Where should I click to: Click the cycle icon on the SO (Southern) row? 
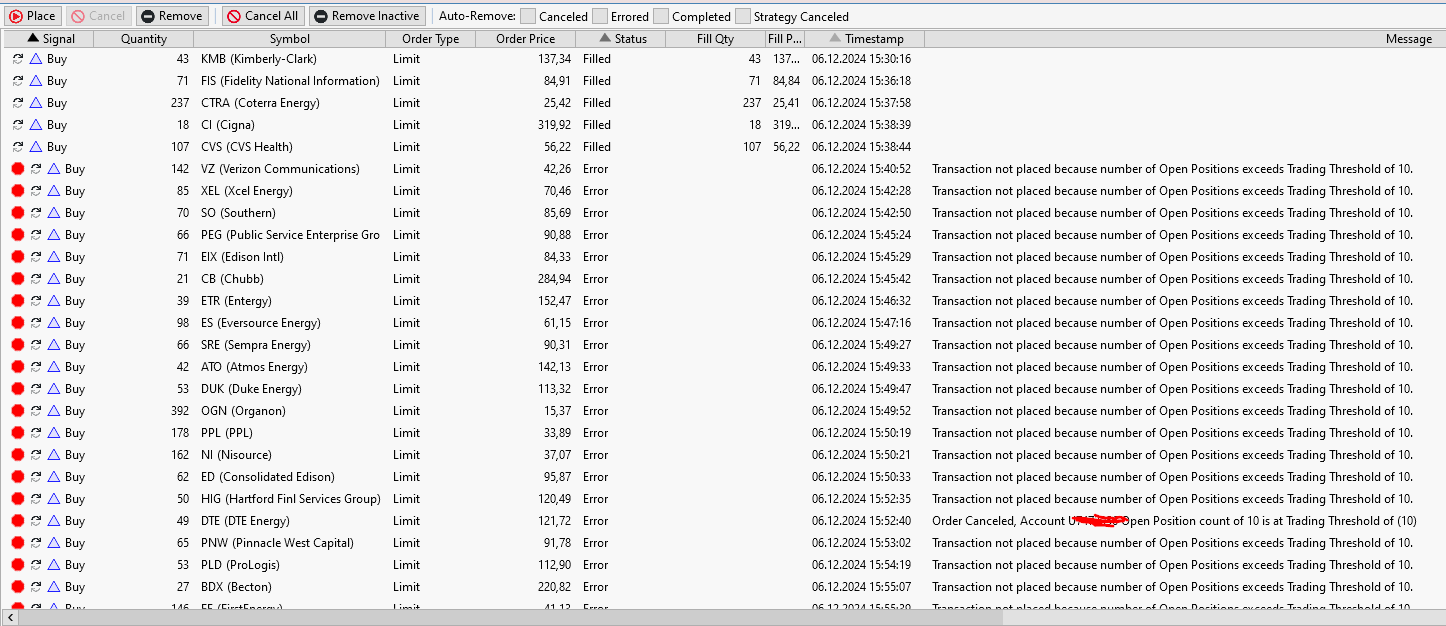coord(36,213)
